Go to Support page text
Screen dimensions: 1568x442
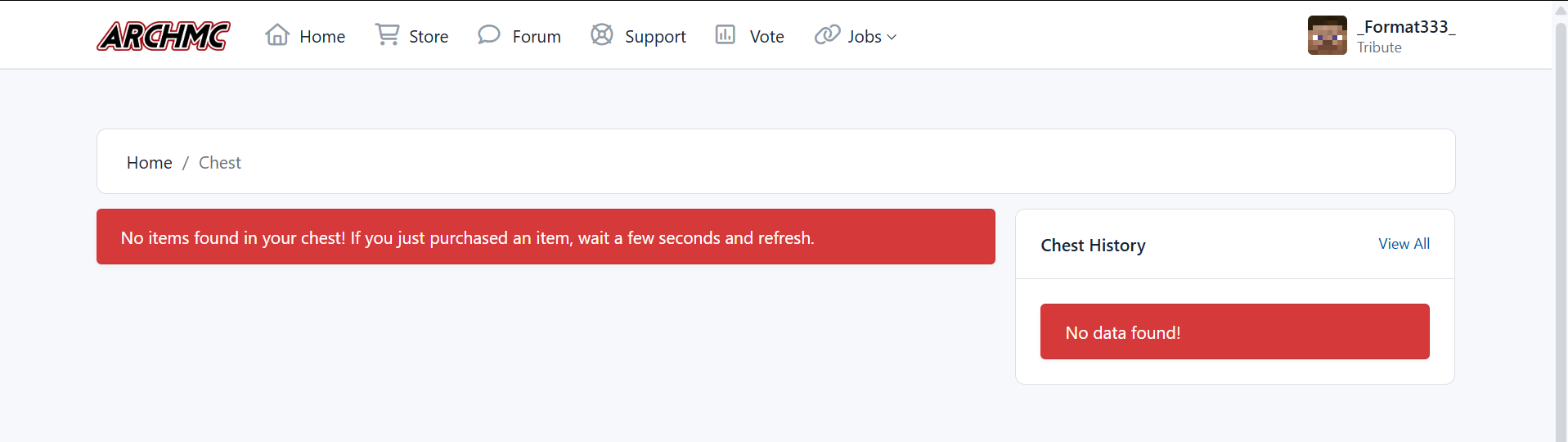click(655, 37)
